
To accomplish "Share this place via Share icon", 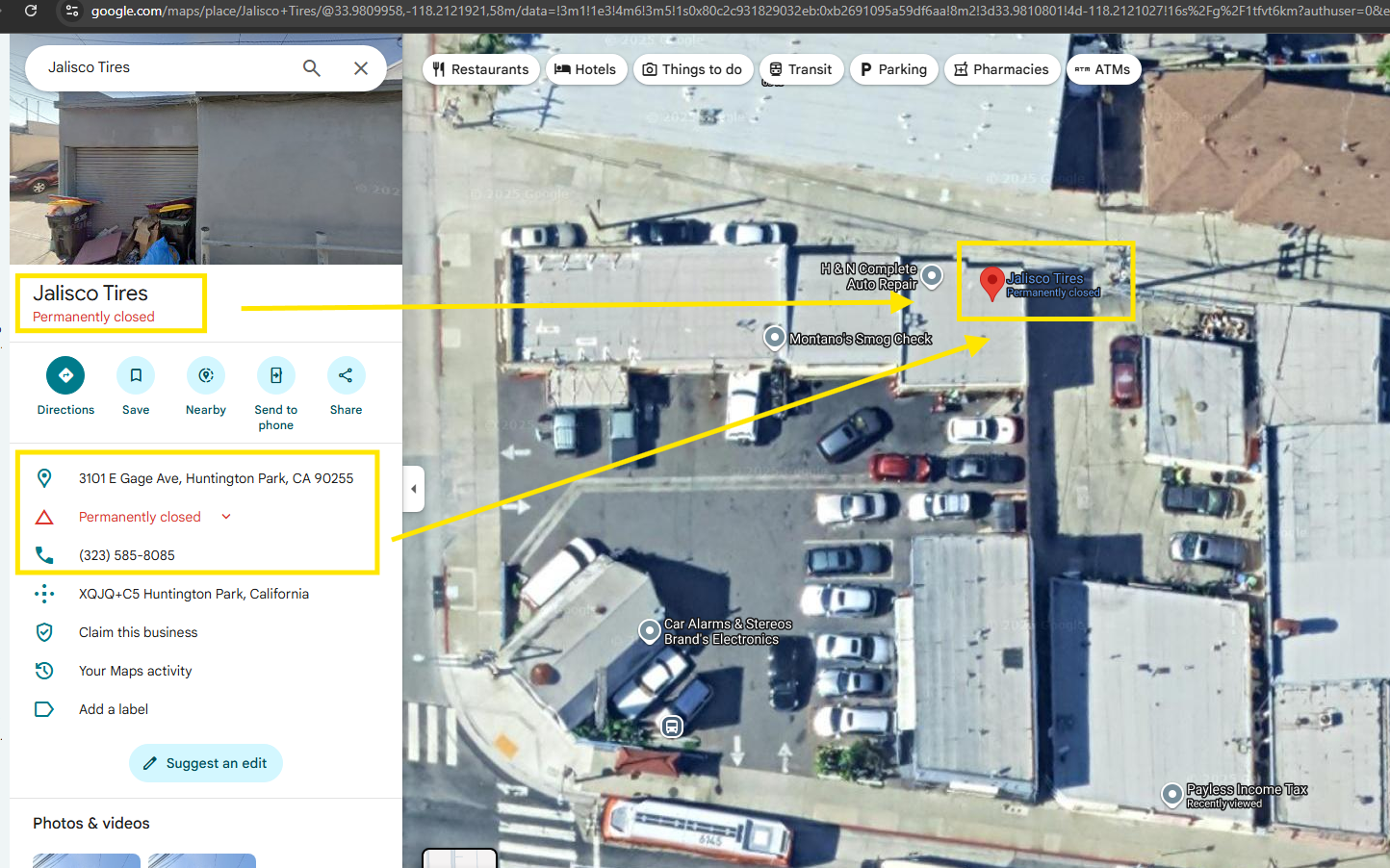I will [x=346, y=375].
